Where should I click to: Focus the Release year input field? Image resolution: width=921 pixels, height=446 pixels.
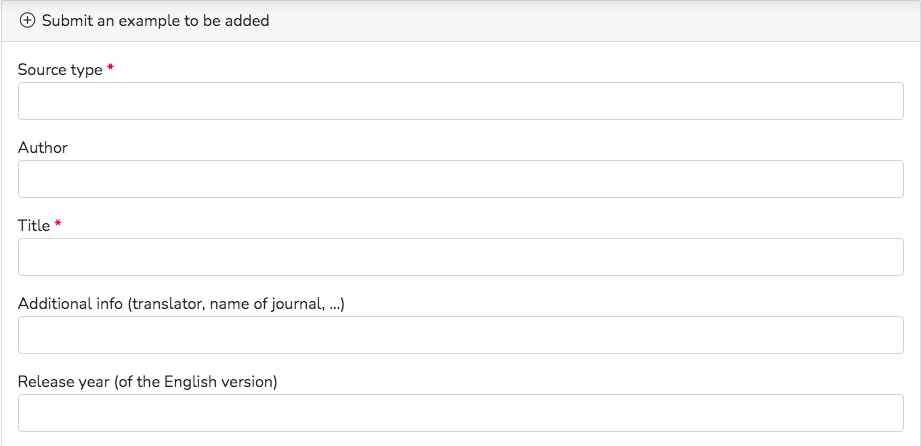460,413
